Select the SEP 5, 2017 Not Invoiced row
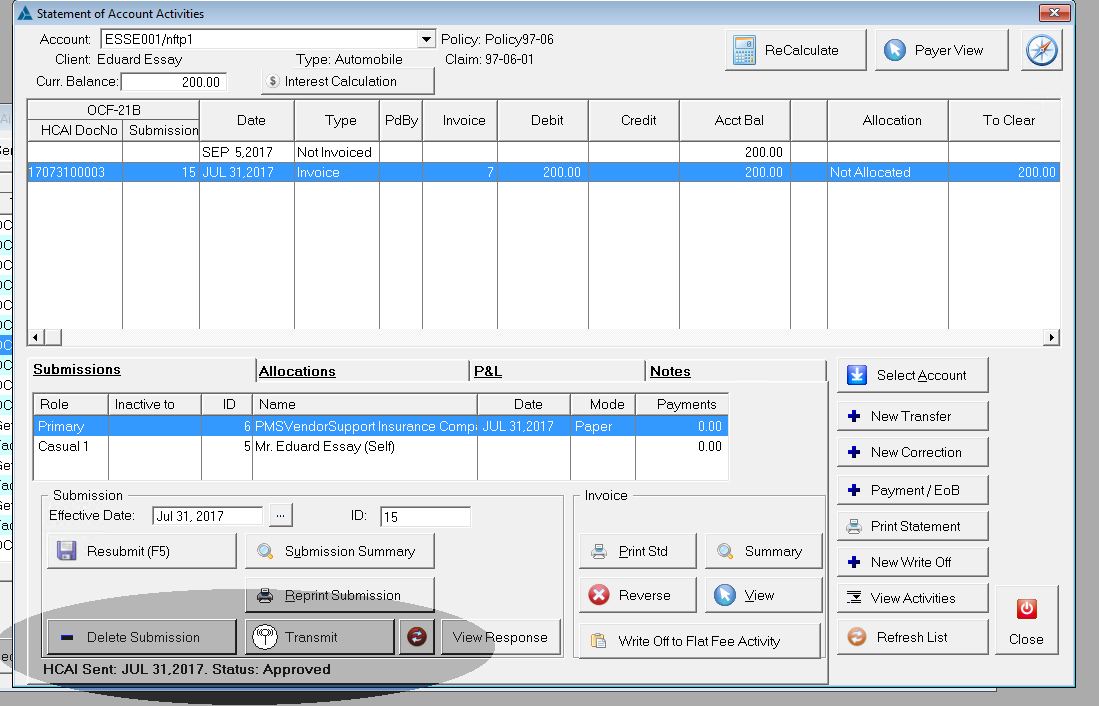The image size is (1099, 706). [400, 152]
